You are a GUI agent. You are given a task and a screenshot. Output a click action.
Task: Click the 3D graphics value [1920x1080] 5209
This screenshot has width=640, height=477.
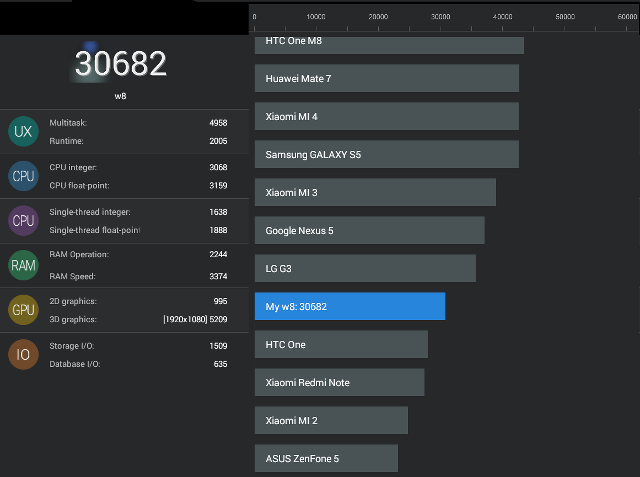point(195,319)
